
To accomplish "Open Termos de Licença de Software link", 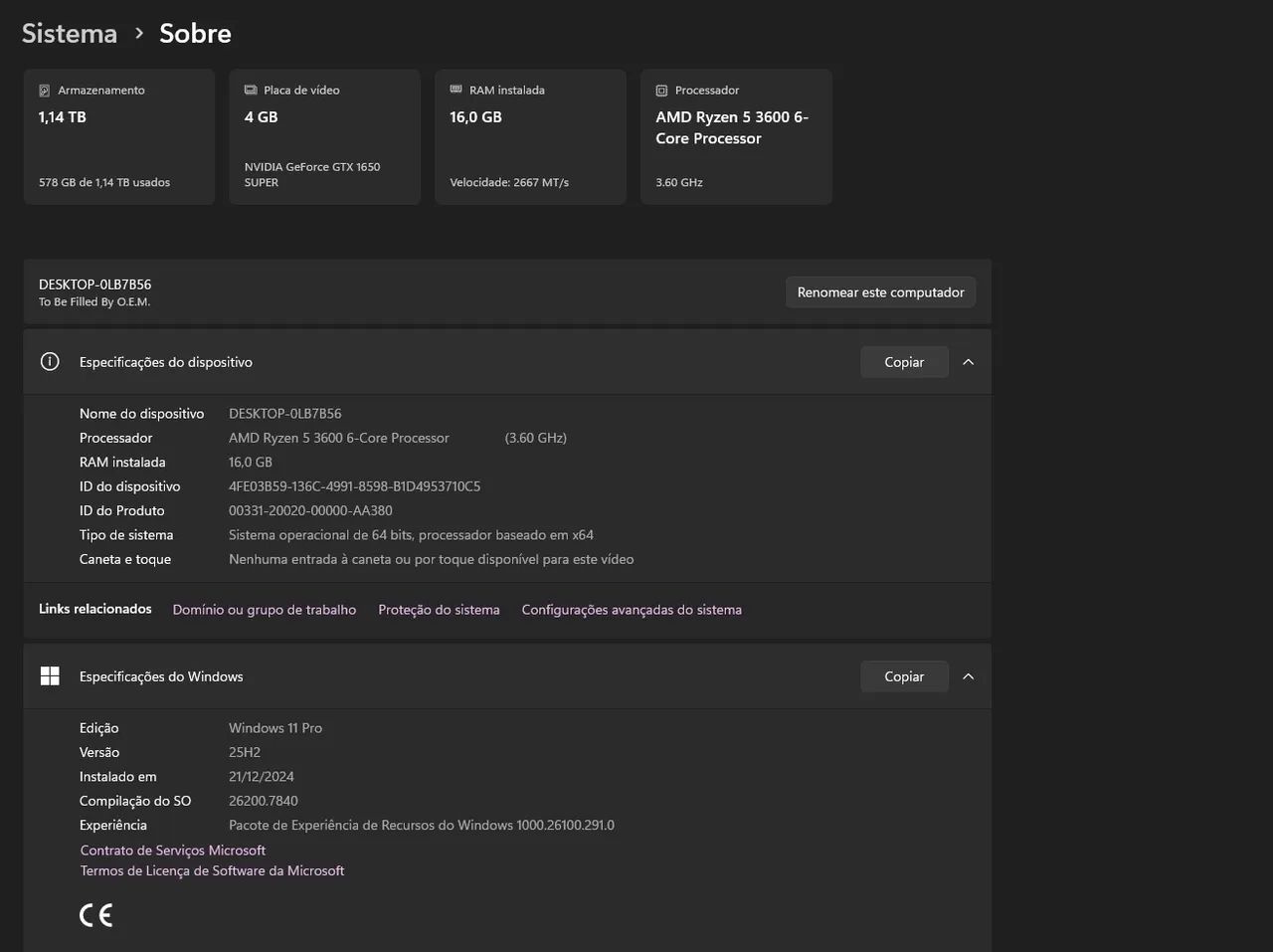I will (213, 870).
